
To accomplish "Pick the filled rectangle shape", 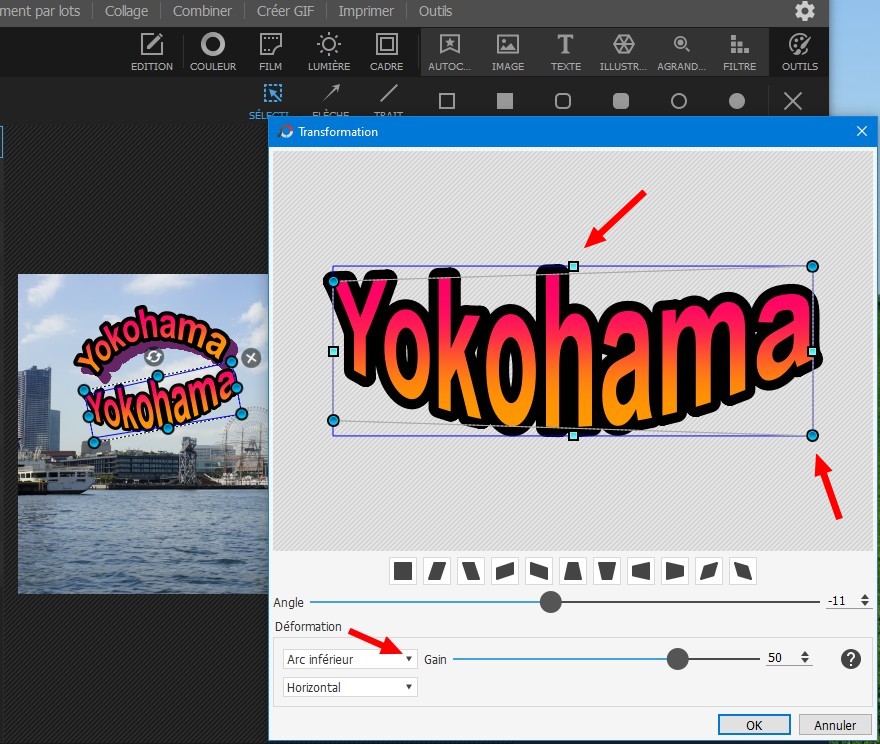I will click(505, 101).
